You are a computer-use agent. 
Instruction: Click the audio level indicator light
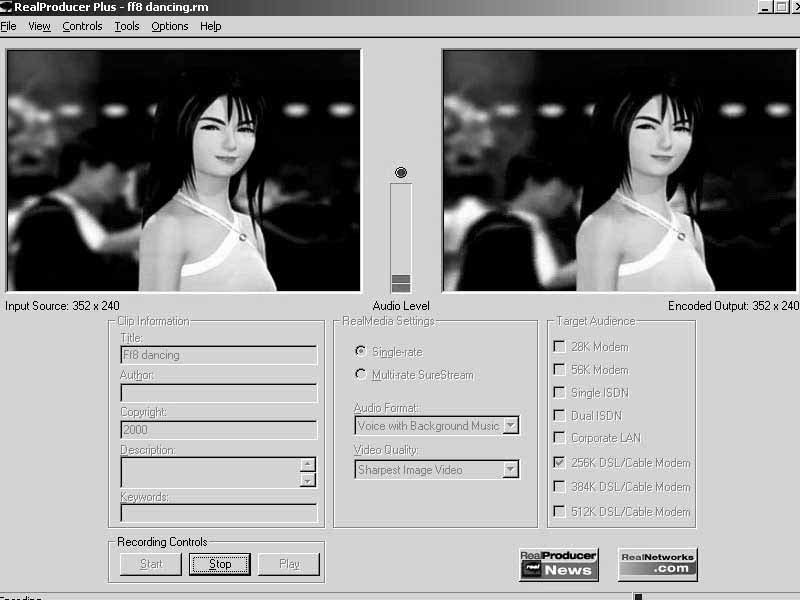pos(401,173)
